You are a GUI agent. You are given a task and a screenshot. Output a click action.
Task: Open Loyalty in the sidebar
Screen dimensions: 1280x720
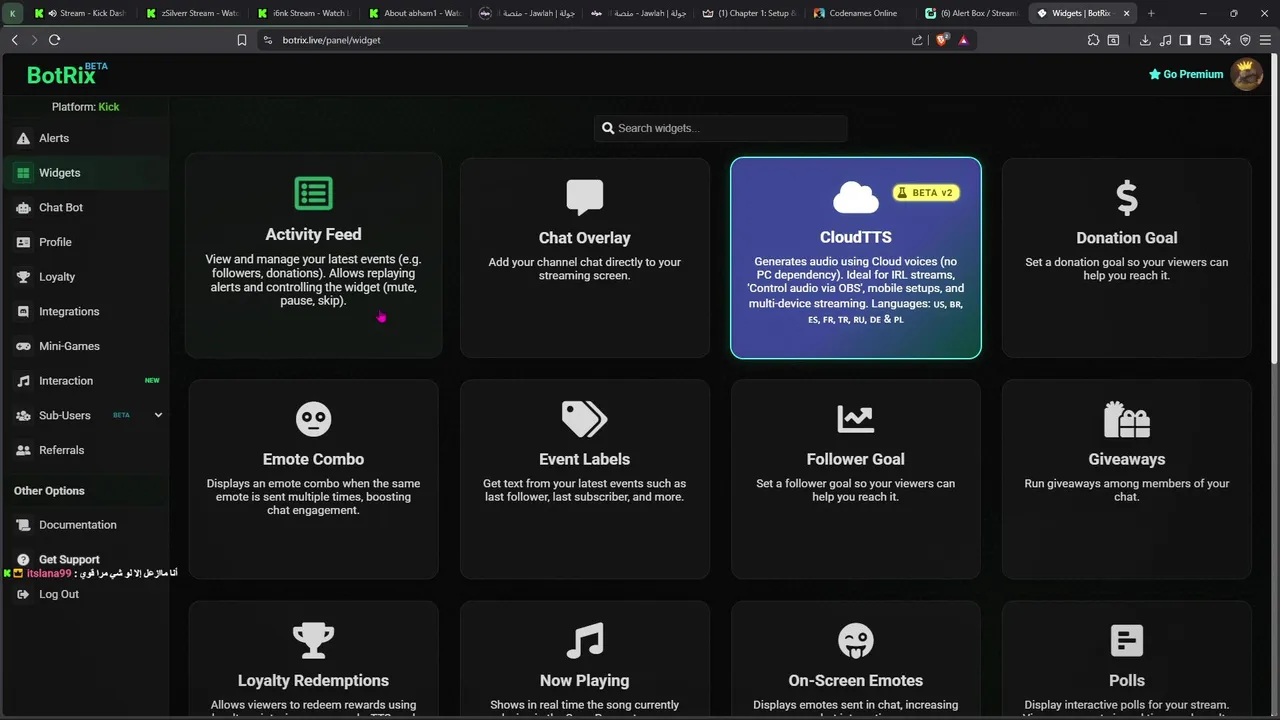[x=84, y=277]
